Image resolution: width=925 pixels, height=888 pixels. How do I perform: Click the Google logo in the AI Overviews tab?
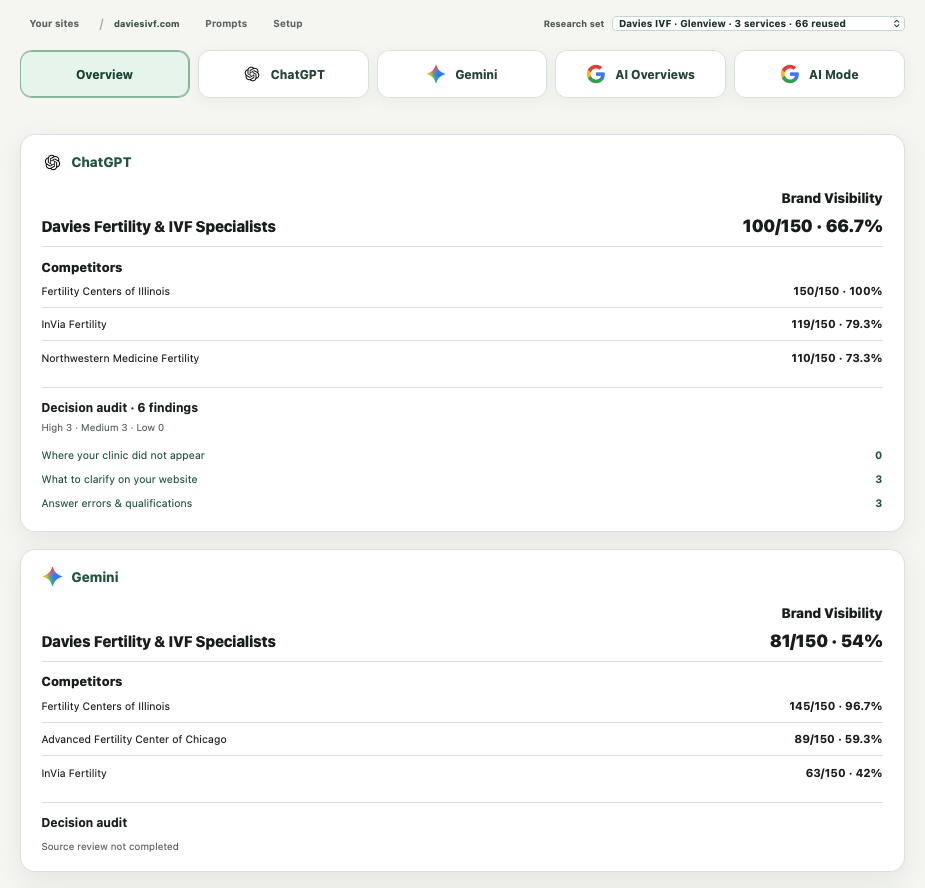tap(596, 74)
